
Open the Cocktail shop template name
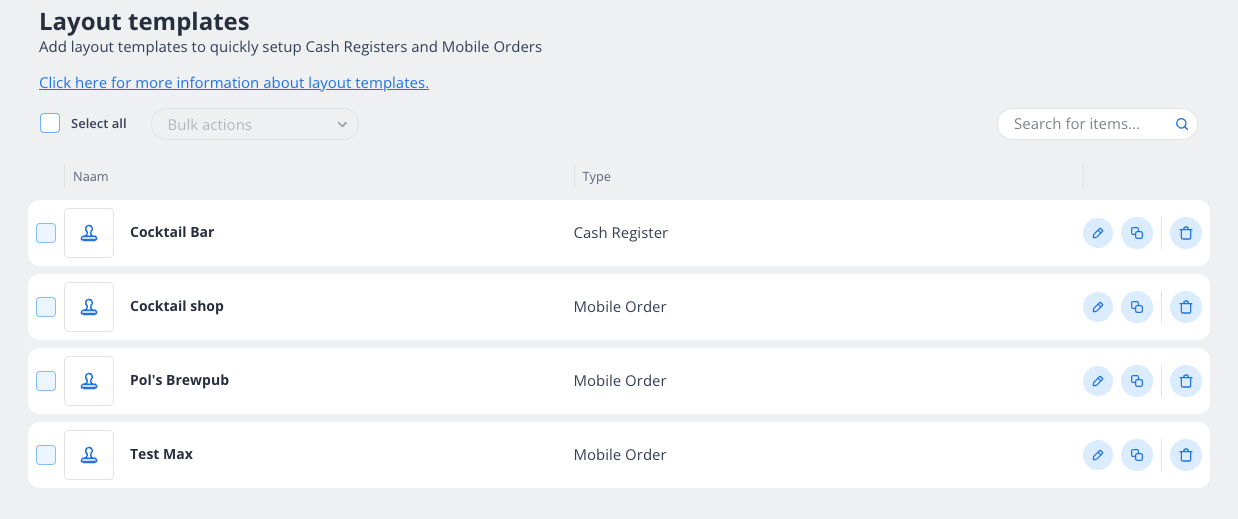click(x=177, y=306)
